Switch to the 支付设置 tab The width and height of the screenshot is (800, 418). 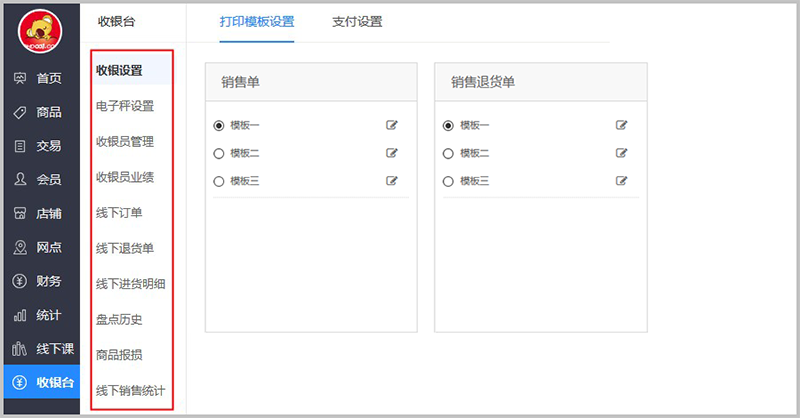(357, 21)
